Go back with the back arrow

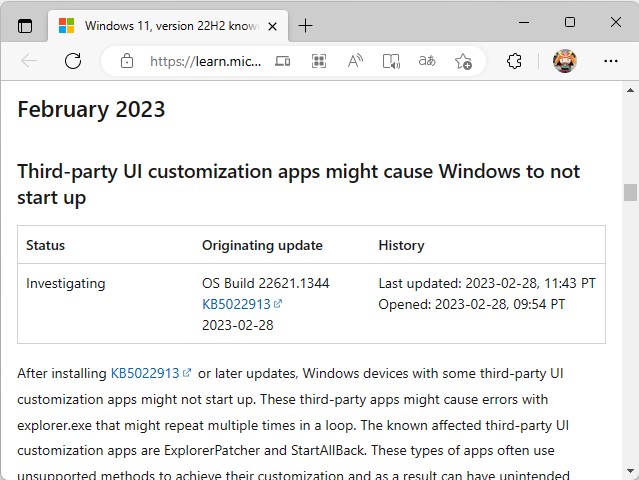pyautogui.click(x=29, y=61)
